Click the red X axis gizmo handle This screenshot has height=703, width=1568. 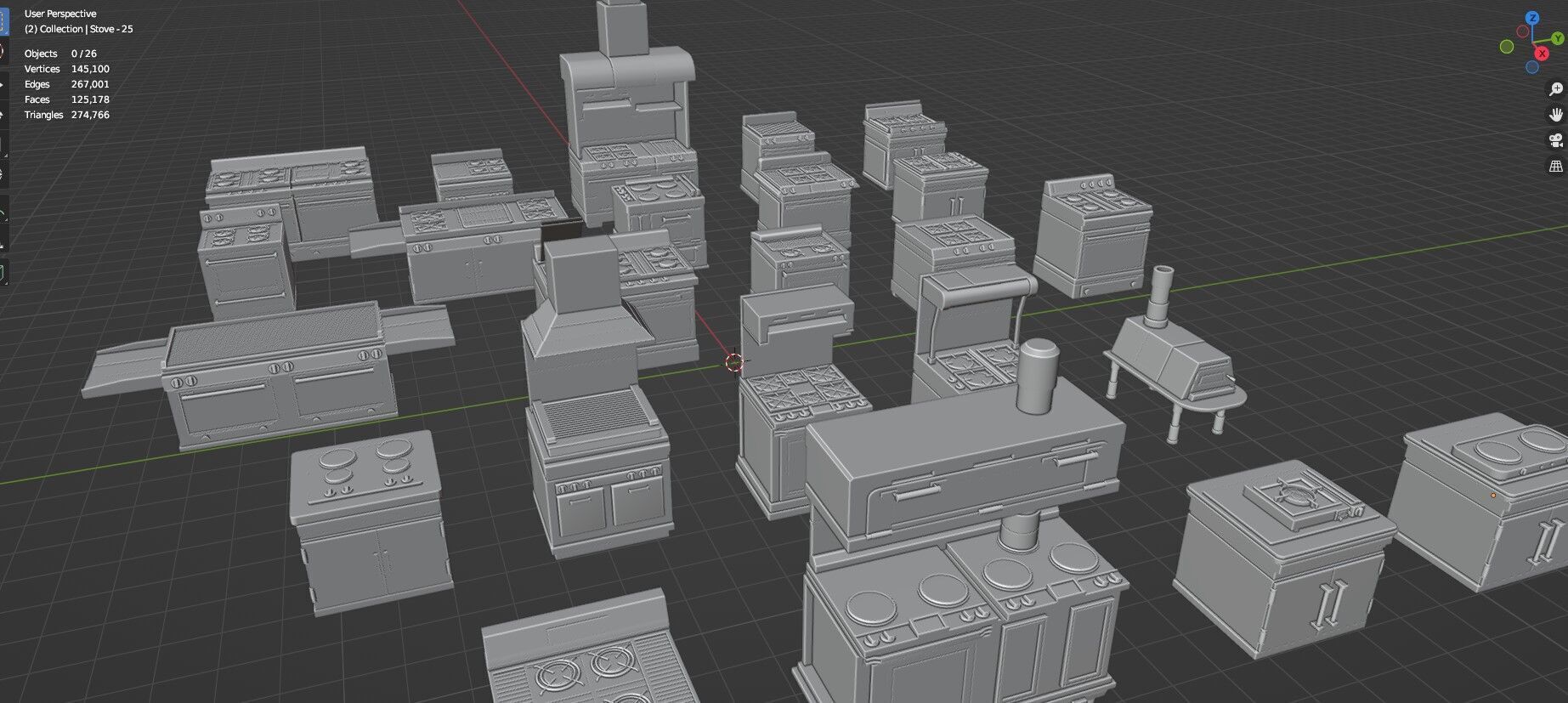point(1543,54)
